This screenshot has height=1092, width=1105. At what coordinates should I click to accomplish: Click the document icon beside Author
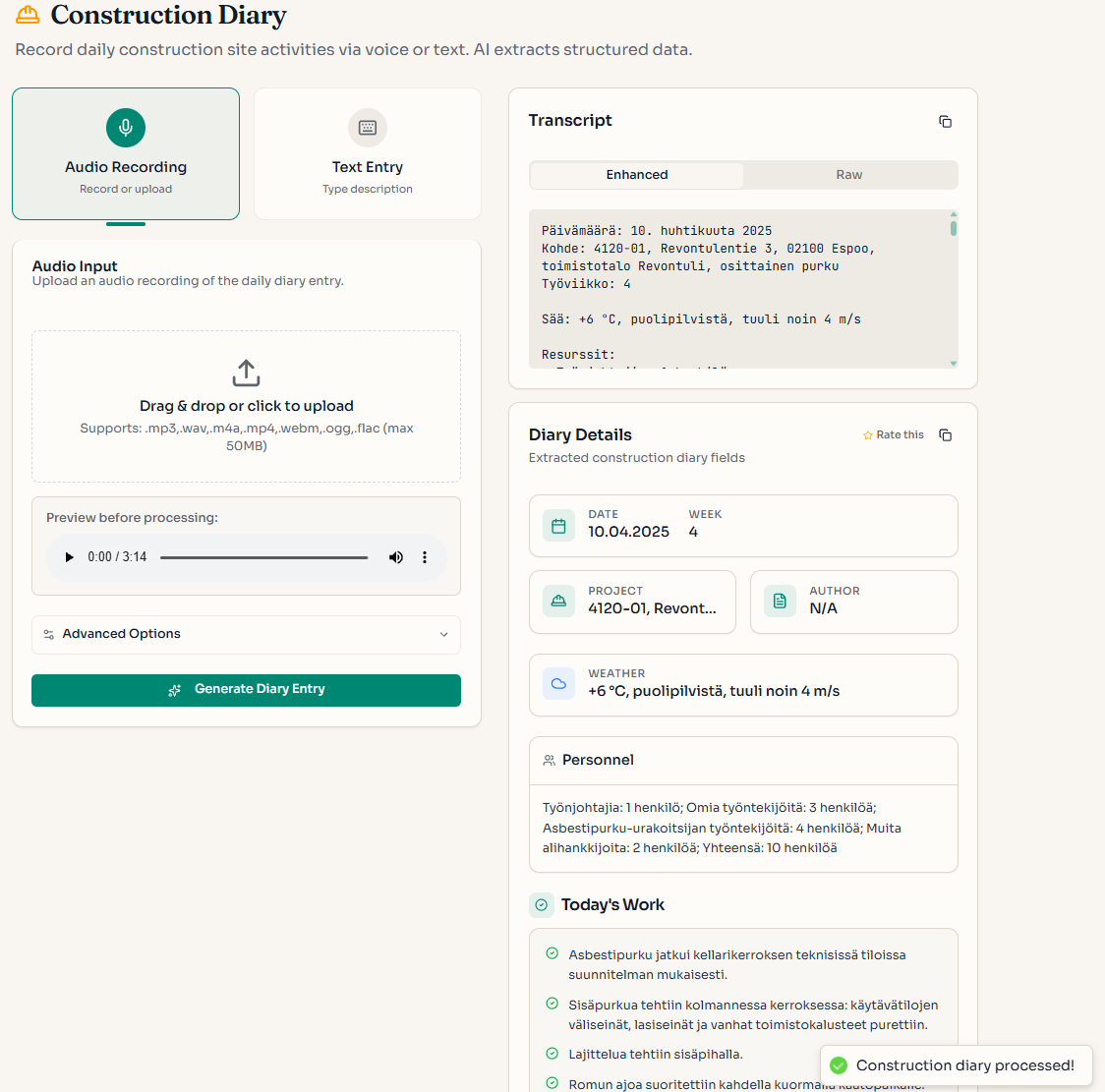780,602
